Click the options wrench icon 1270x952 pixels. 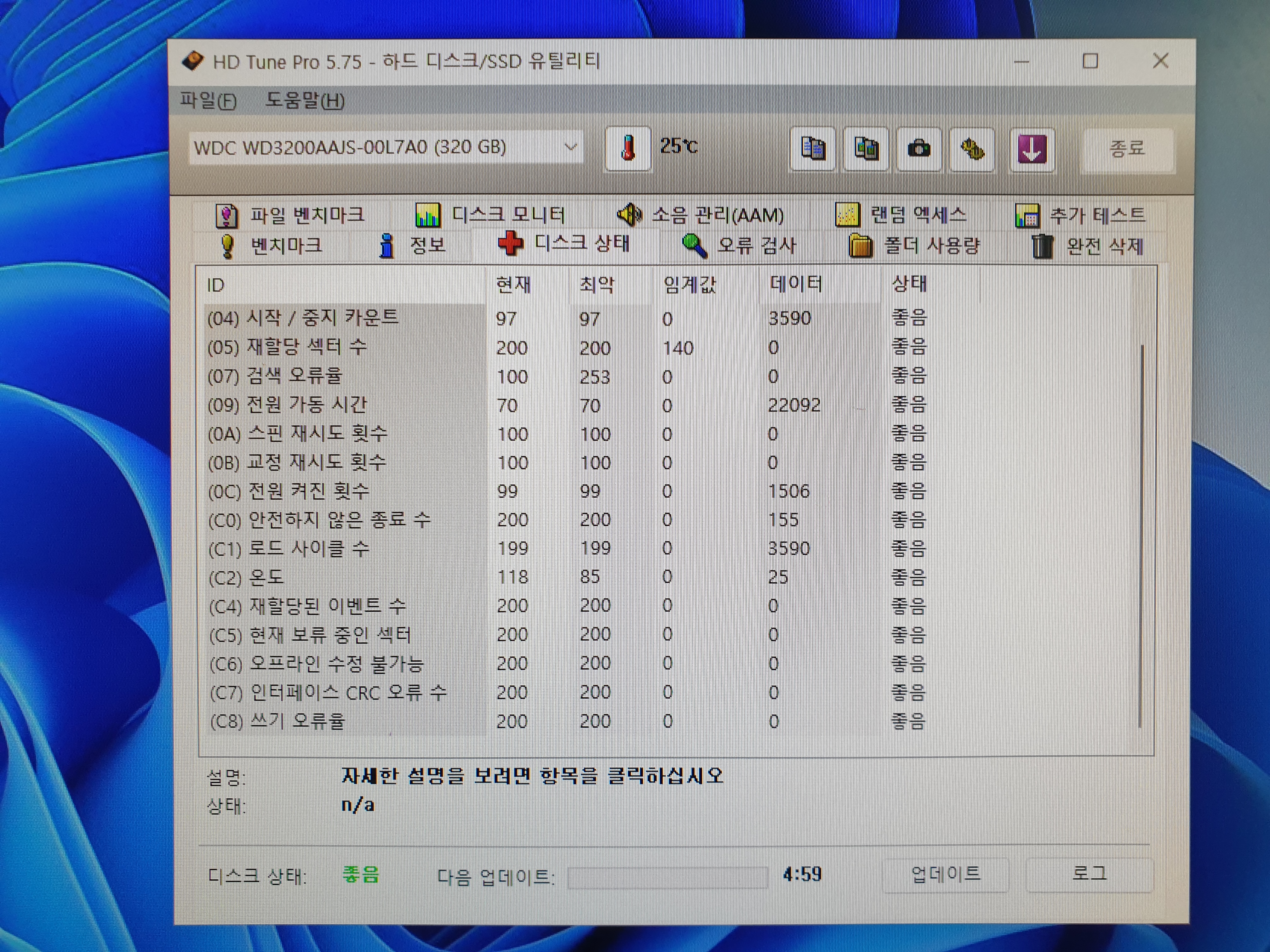(x=972, y=149)
